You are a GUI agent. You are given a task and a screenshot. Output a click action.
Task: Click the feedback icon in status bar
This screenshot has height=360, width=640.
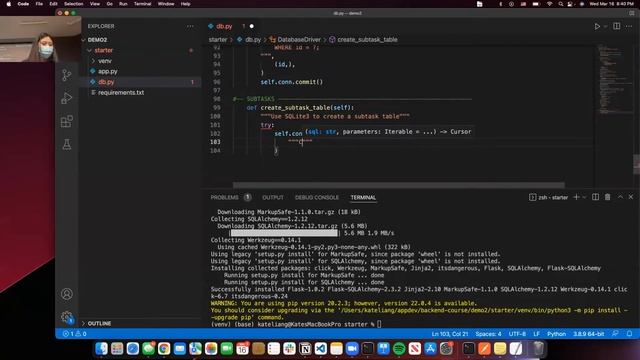[616, 334]
